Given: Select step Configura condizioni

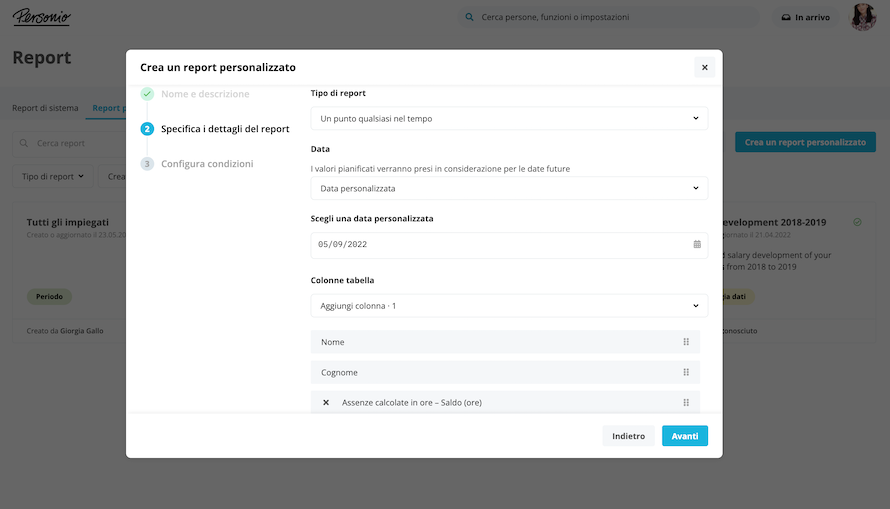Looking at the screenshot, I should [207, 164].
